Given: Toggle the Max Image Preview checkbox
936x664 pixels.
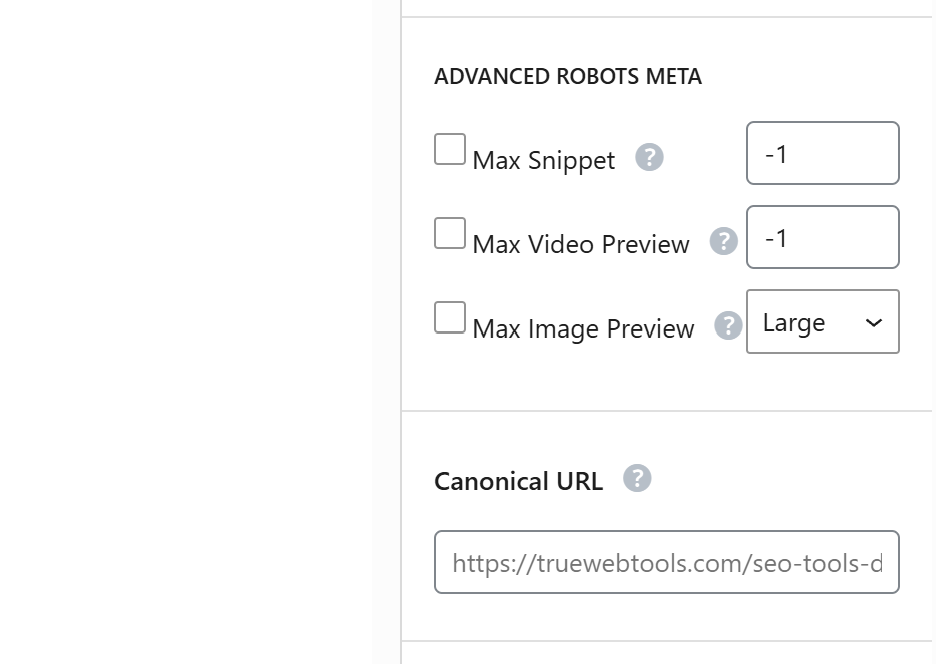Looking at the screenshot, I should pos(450,318).
